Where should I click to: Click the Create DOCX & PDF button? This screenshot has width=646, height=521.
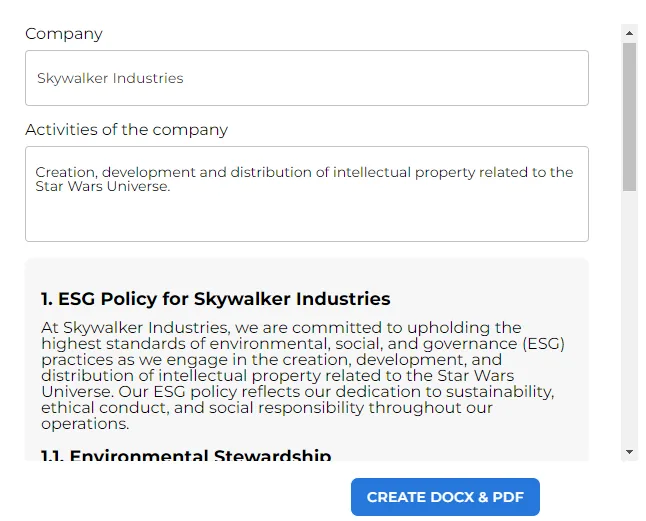pos(445,497)
